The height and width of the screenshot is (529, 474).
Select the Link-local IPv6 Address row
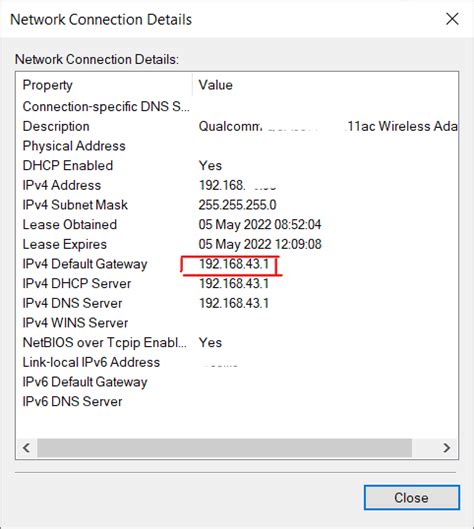(237, 362)
